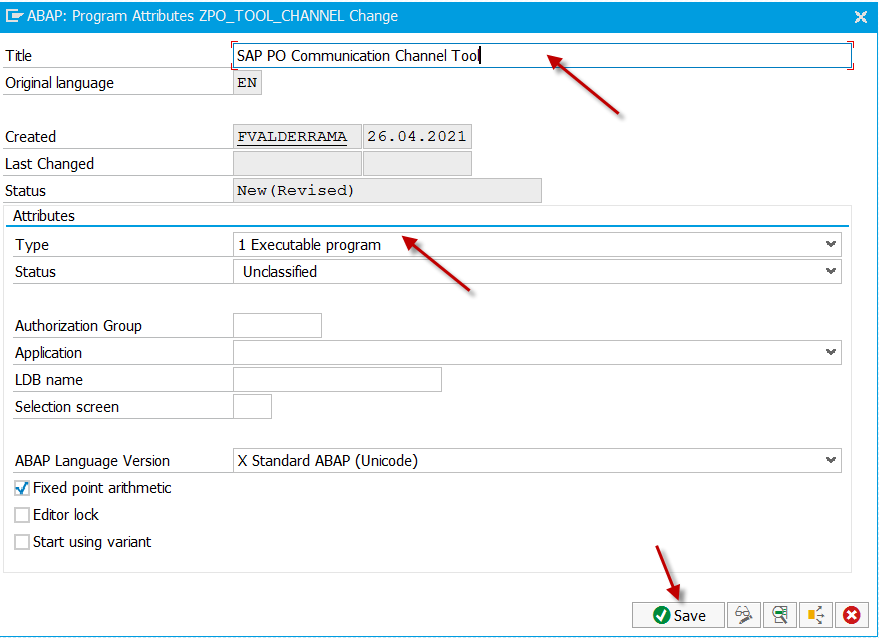Expand the Type dropdown arrow
Image resolution: width=879 pixels, height=638 pixels.
coord(831,244)
